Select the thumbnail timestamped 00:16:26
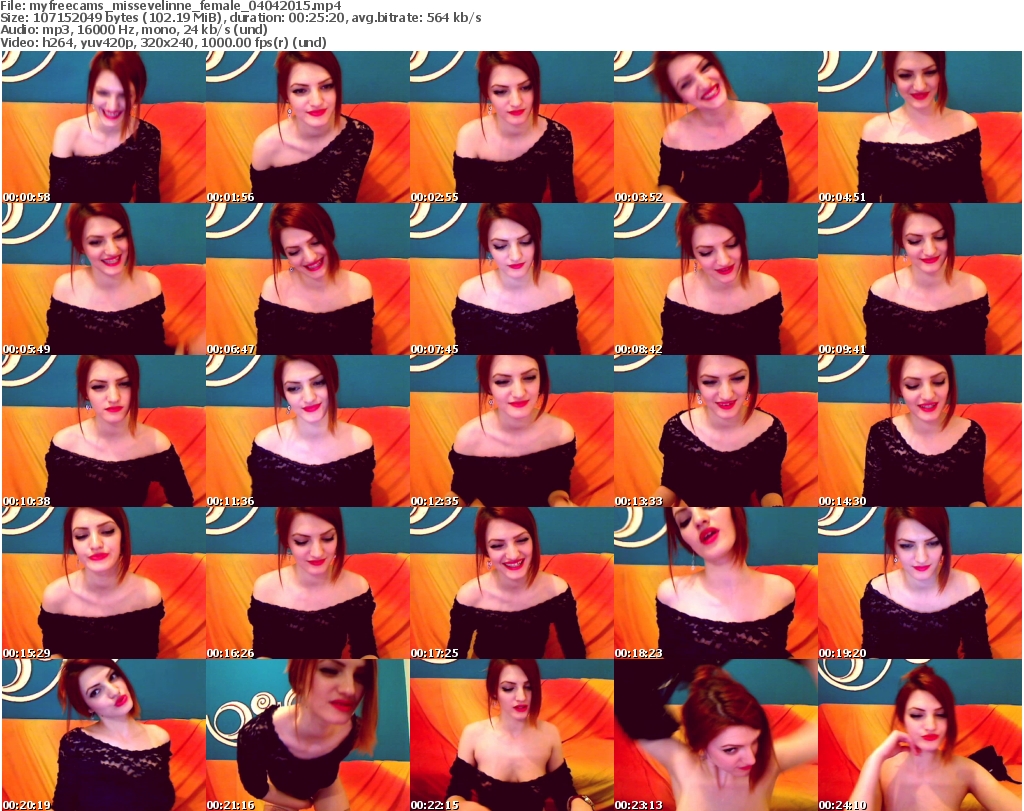1024x811 pixels. pos(308,583)
